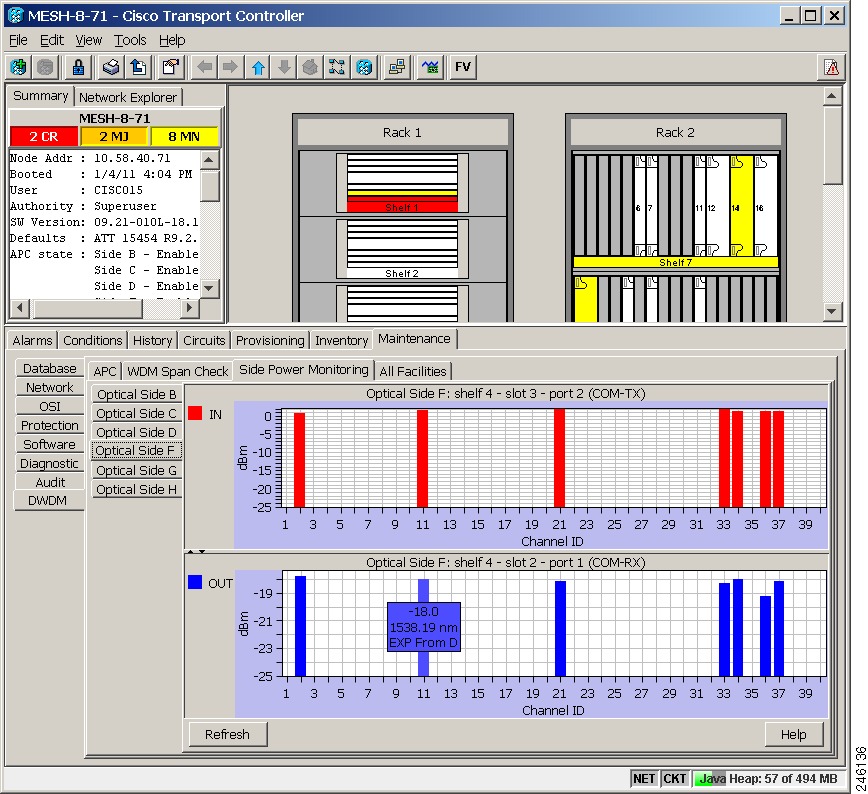Open Preferences from the toolbar icon
Viewport: 868px width, 794px height.
[x=170, y=68]
